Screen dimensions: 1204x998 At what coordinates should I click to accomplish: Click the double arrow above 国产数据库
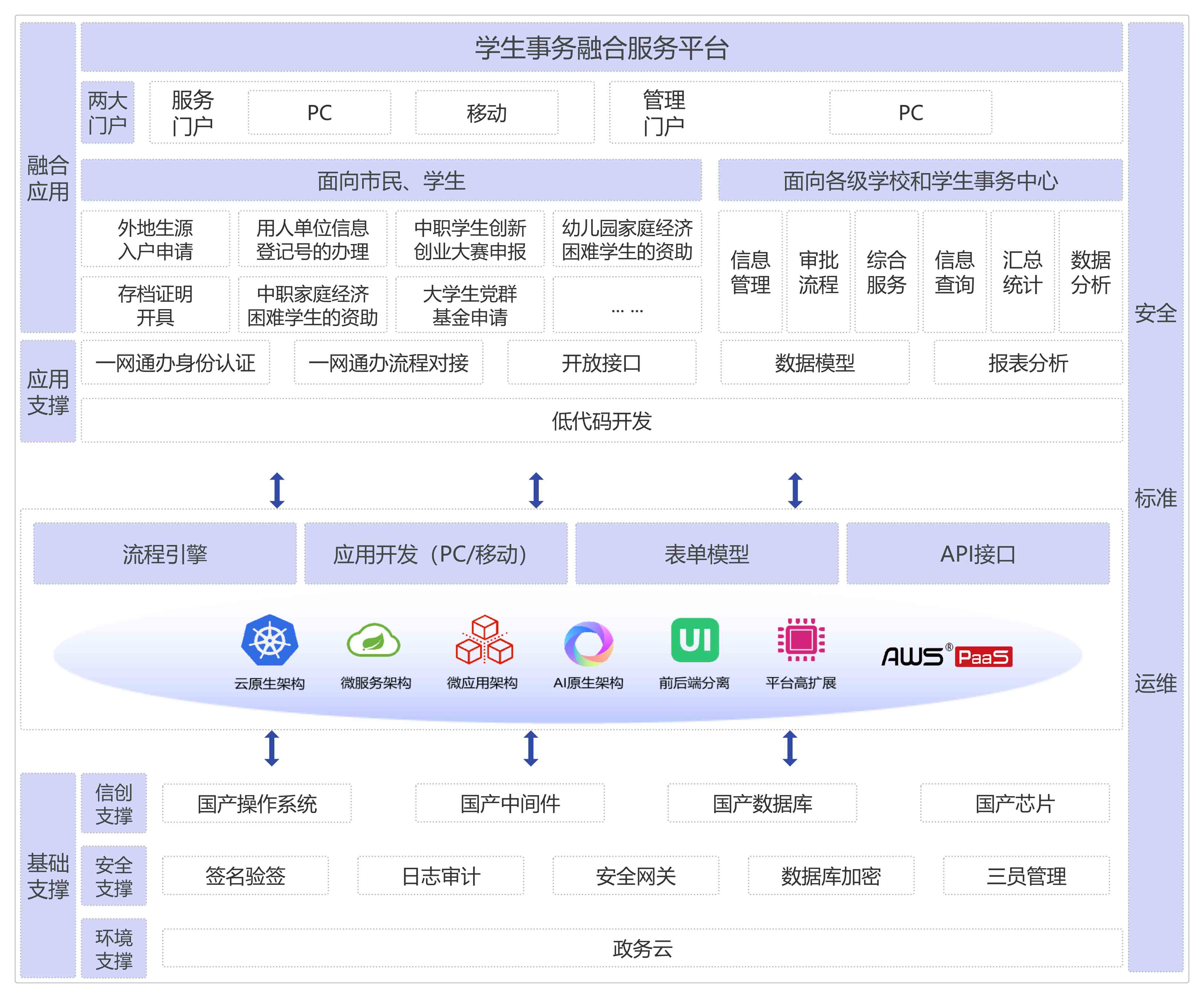[790, 748]
